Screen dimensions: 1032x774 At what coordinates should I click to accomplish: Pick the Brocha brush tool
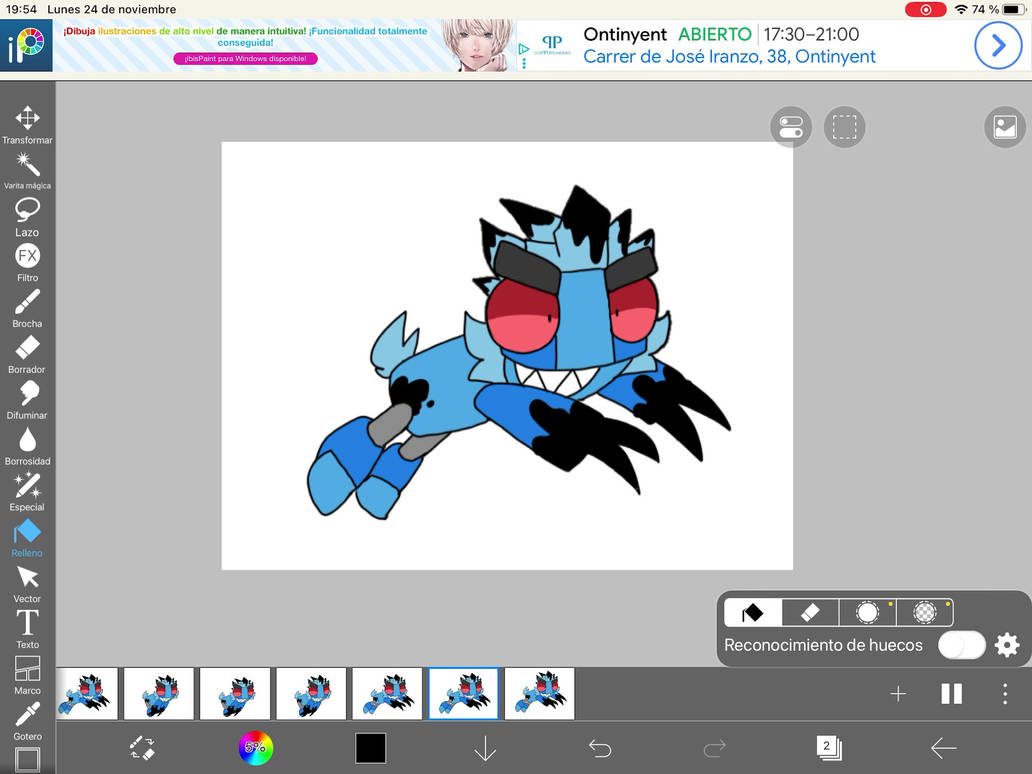pyautogui.click(x=27, y=308)
